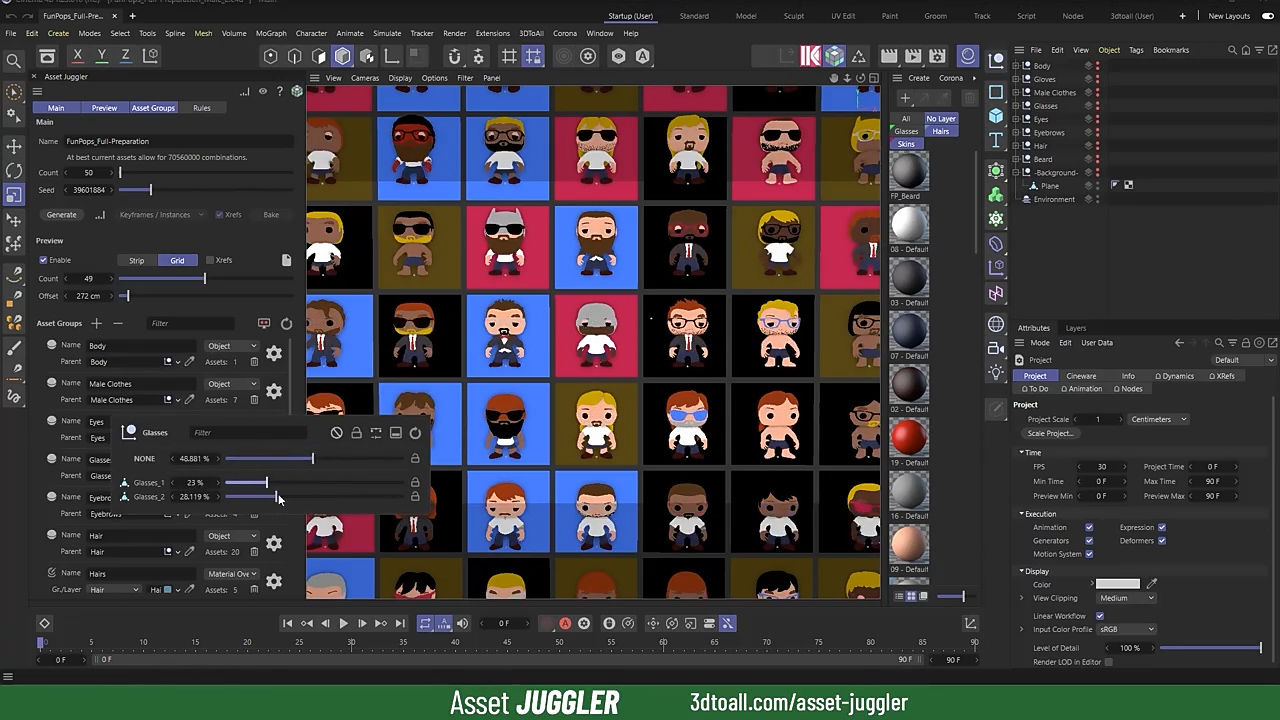Switch to the Rules tab
Screen dimensions: 1280x720
pos(201,108)
